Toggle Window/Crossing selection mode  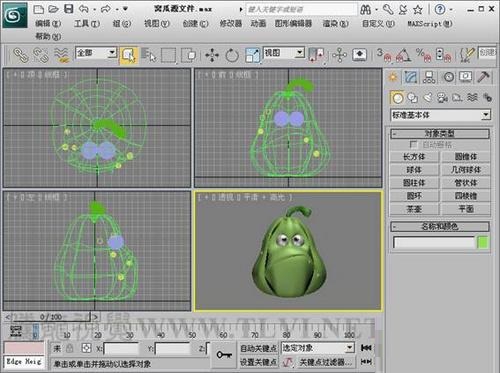coord(189,55)
